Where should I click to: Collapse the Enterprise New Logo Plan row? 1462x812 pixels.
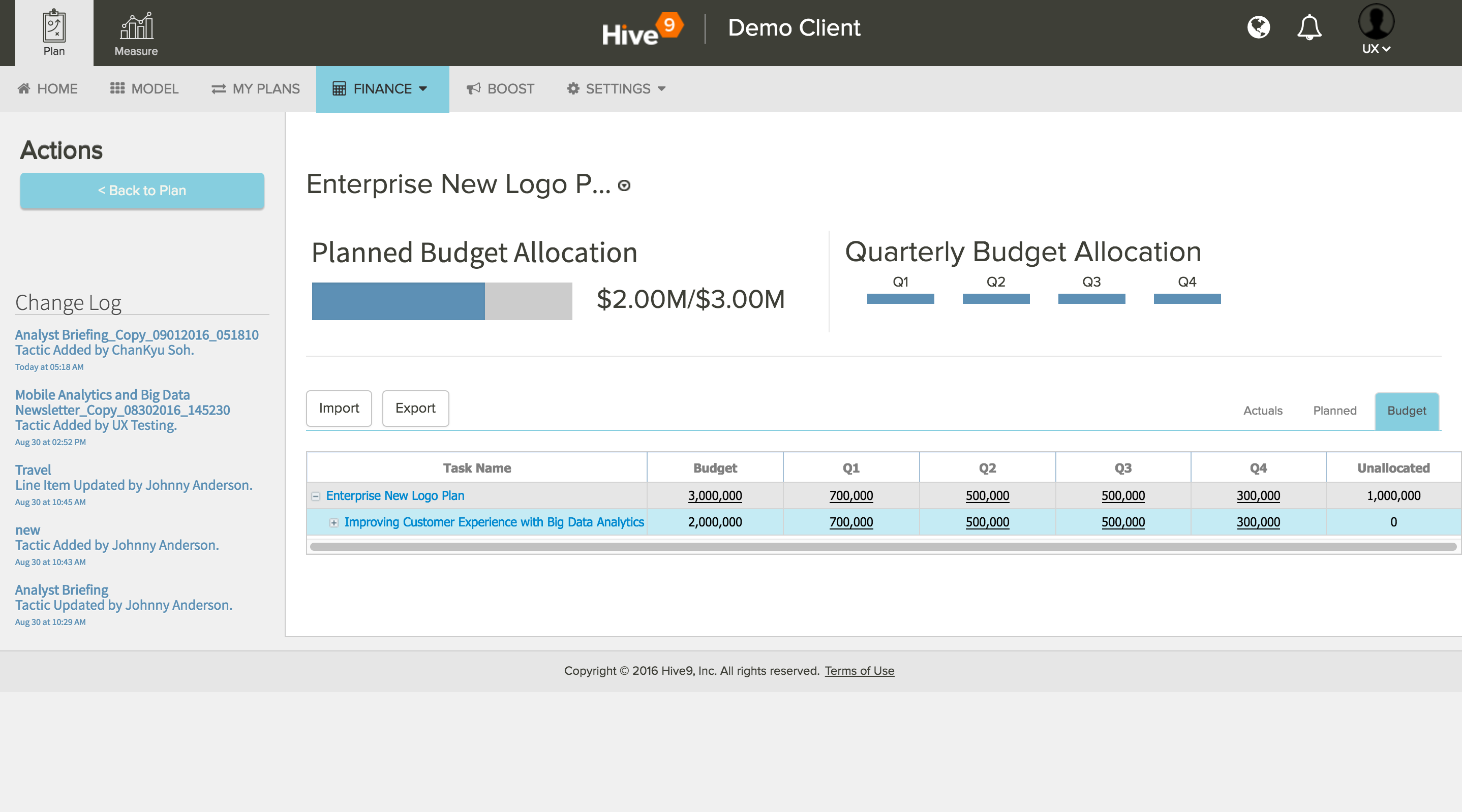[316, 496]
